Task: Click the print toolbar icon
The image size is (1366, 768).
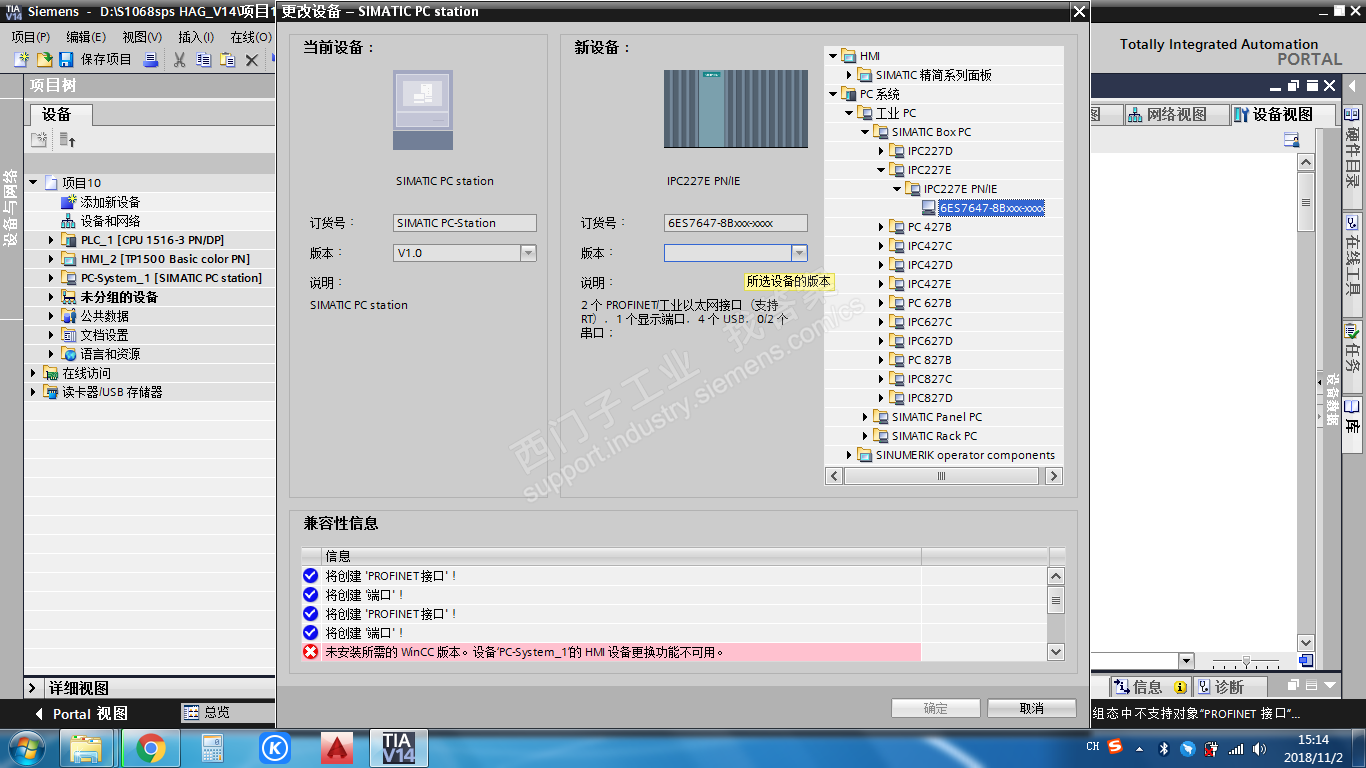Action: (x=151, y=60)
